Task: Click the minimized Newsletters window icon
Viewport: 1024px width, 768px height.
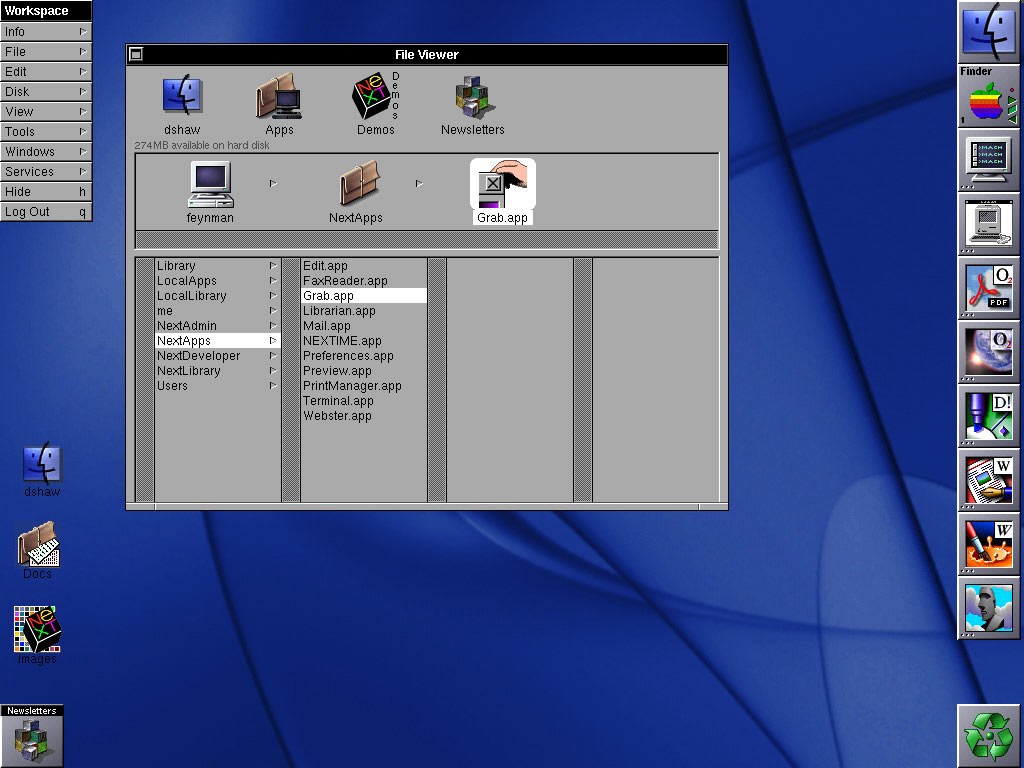Action: click(x=31, y=735)
